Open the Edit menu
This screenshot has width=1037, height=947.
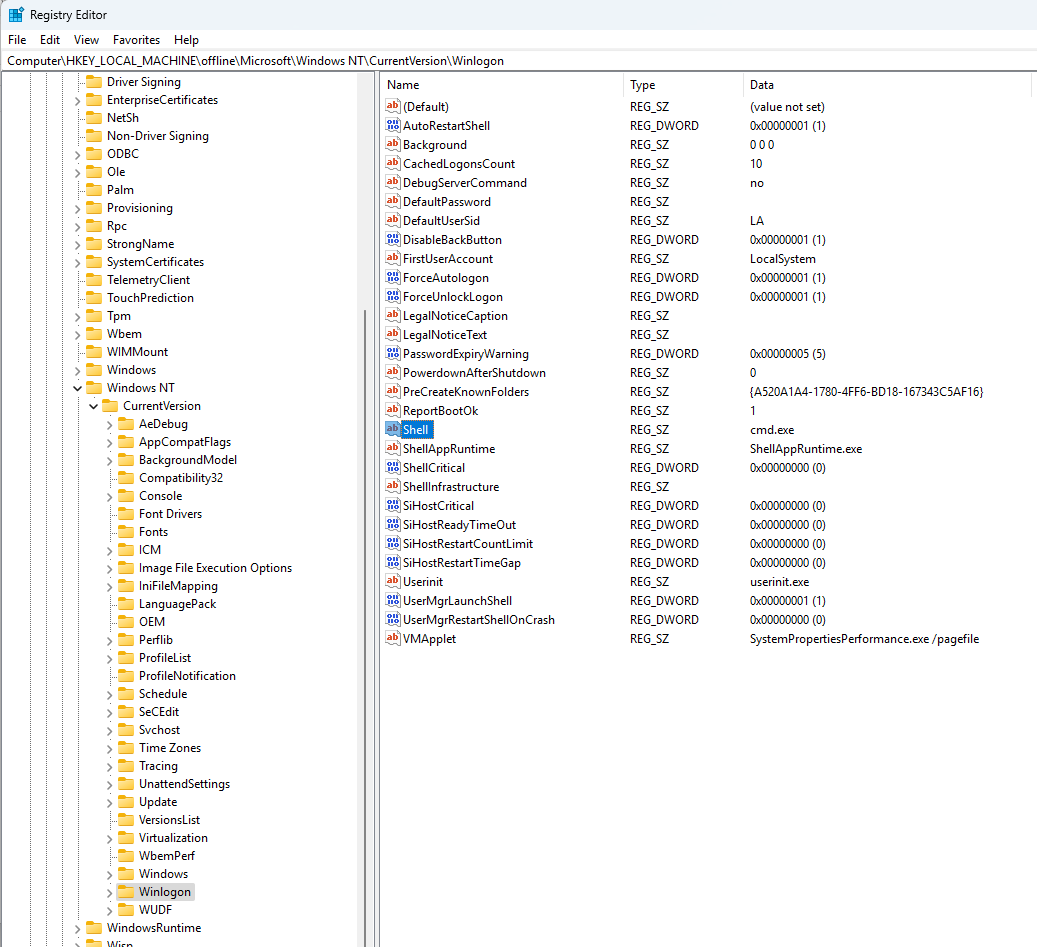coord(50,40)
